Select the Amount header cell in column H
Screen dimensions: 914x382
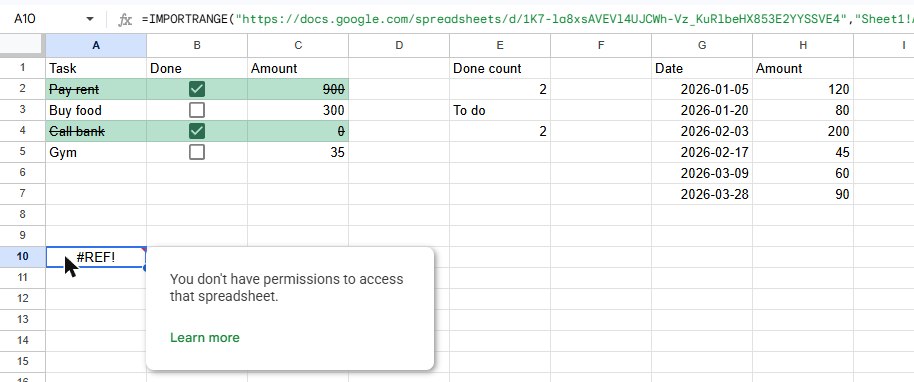pos(803,68)
